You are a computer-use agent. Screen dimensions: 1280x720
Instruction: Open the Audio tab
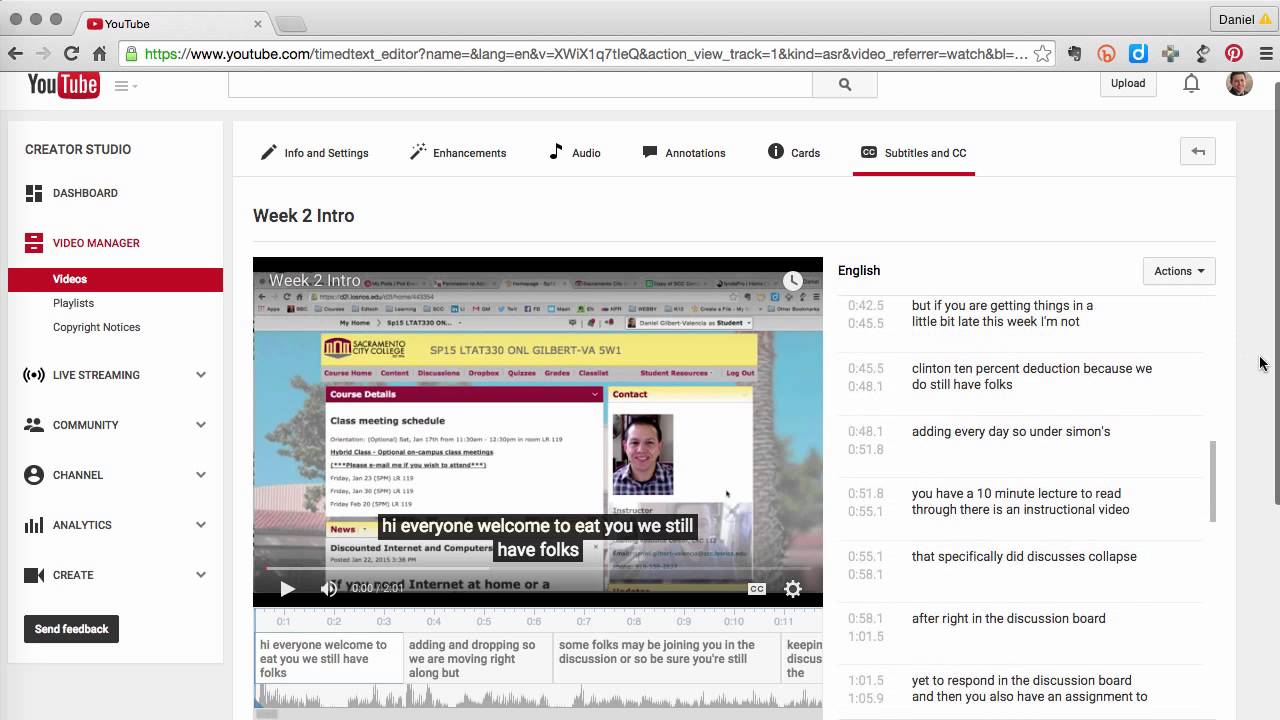tap(575, 153)
